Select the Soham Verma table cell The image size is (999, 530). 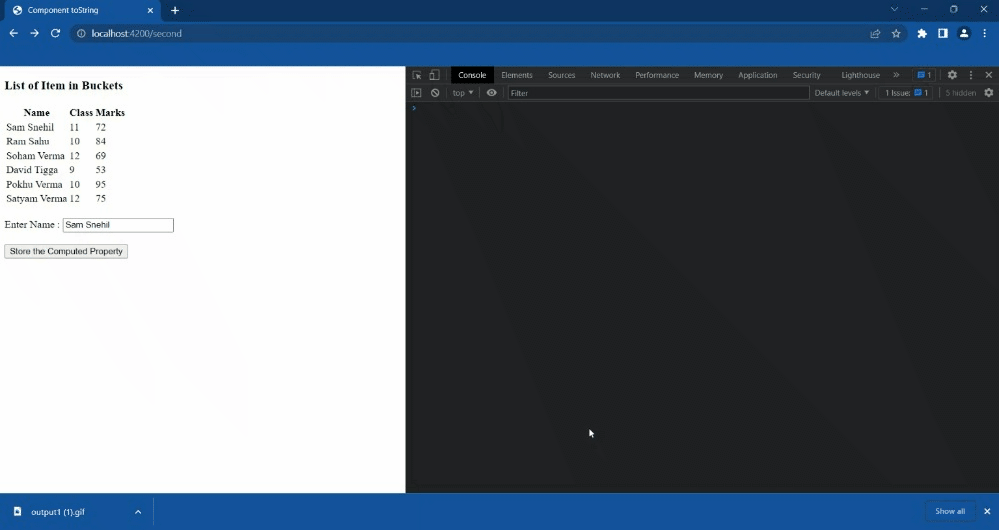pos(35,156)
